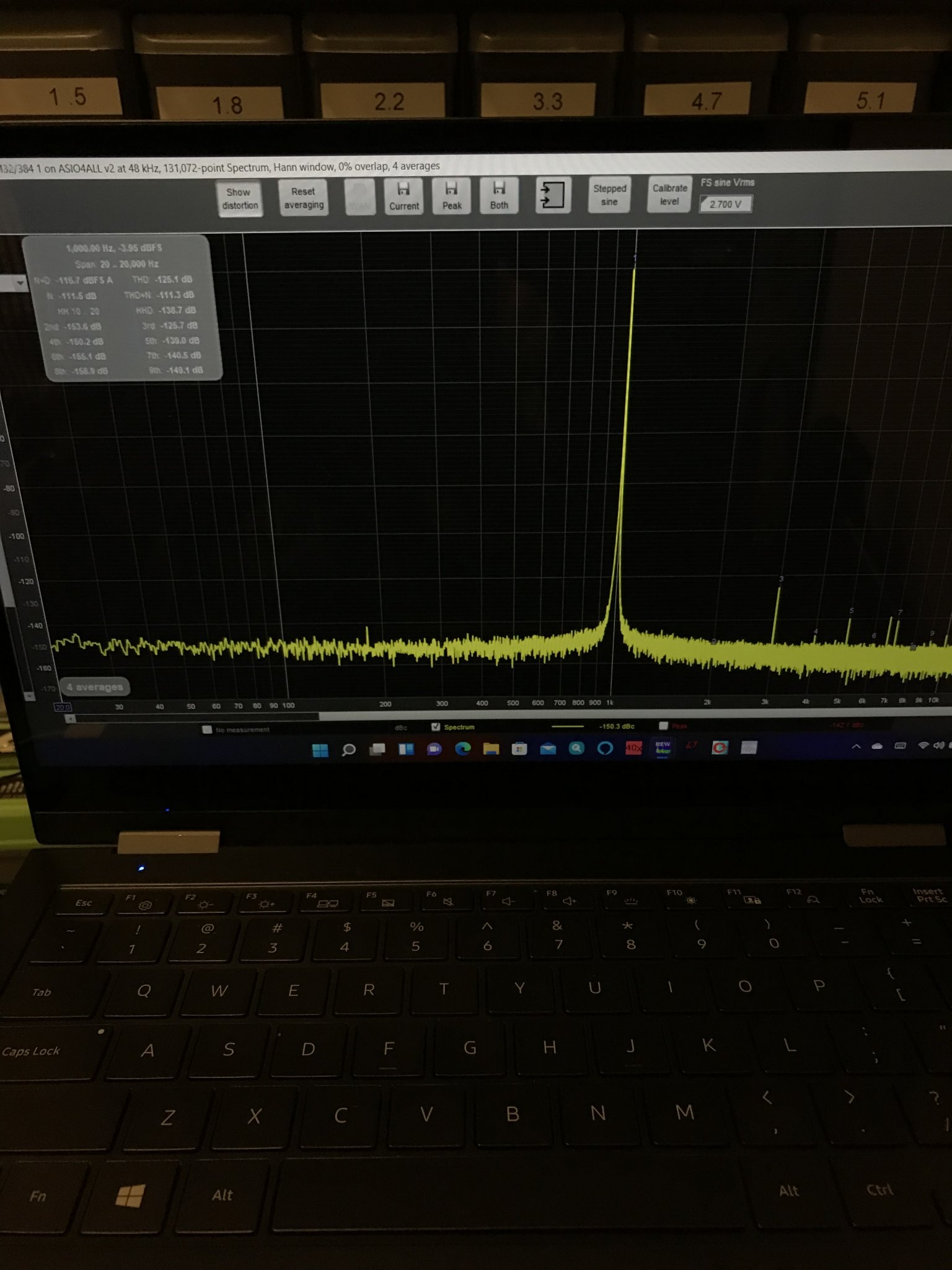Click the horizontal frequency scrollbar below the graph
This screenshot has height=1270, width=952.
point(508,716)
